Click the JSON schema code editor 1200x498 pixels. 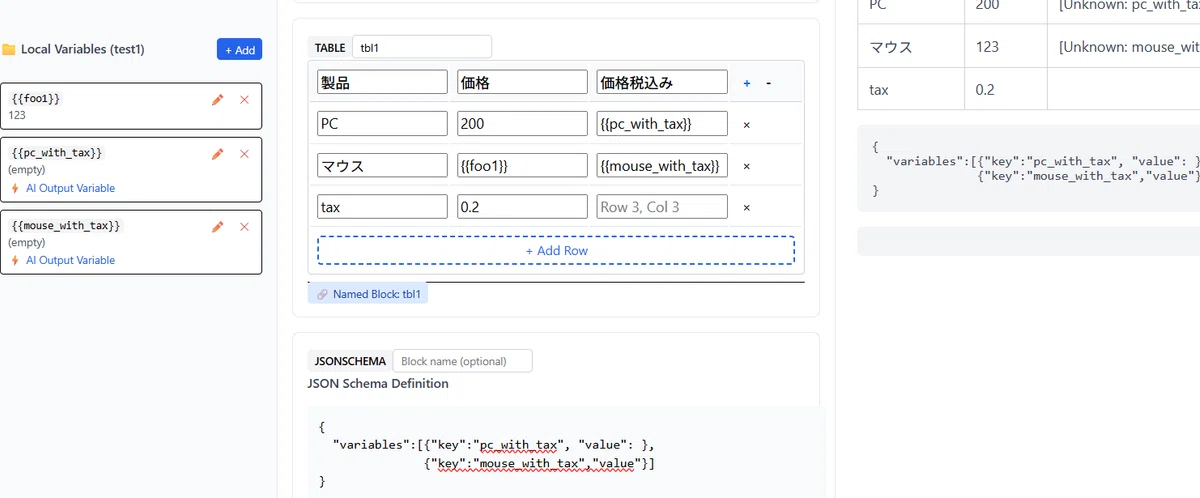click(x=565, y=452)
